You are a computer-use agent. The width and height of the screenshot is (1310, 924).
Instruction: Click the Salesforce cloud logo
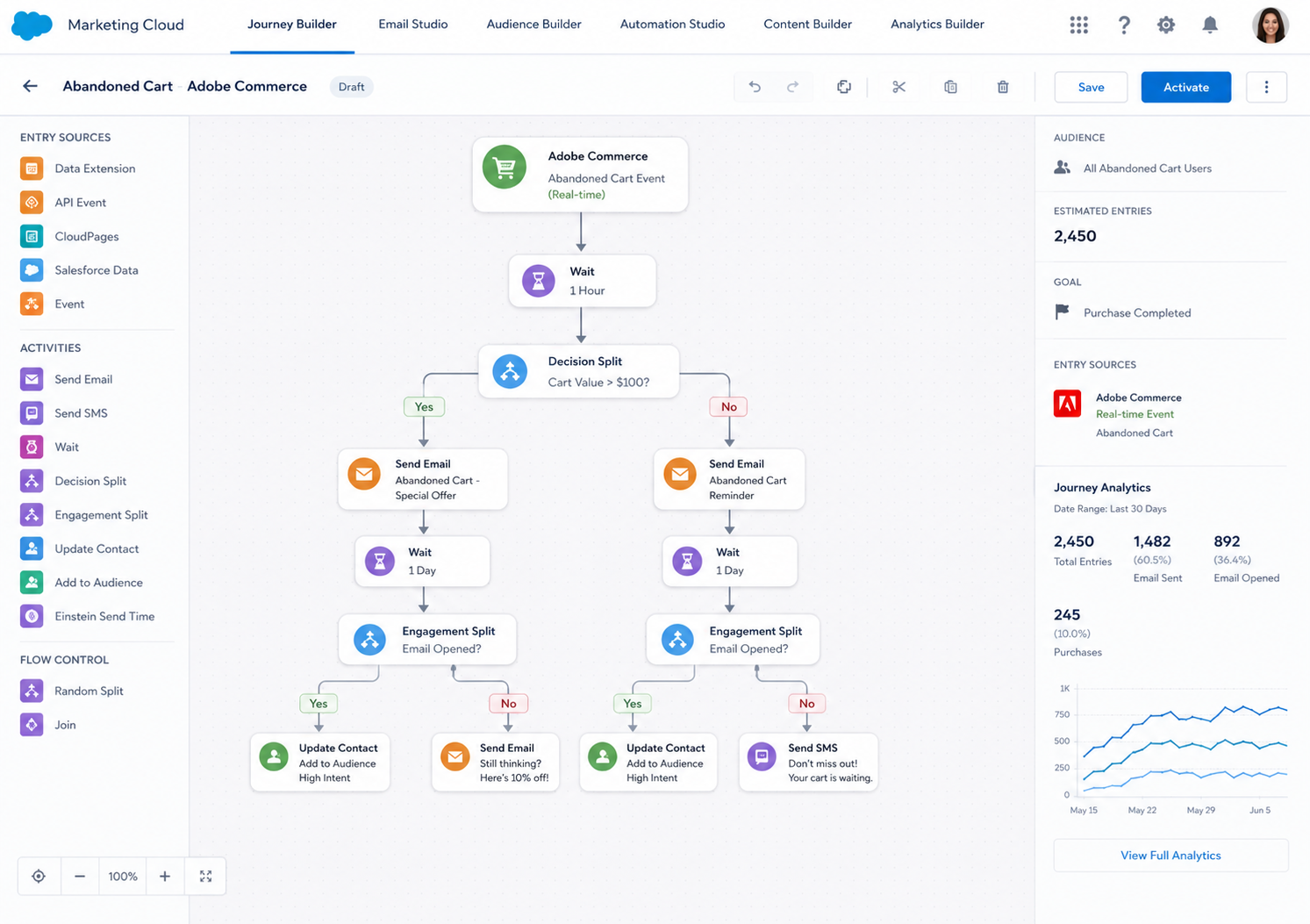[32, 25]
